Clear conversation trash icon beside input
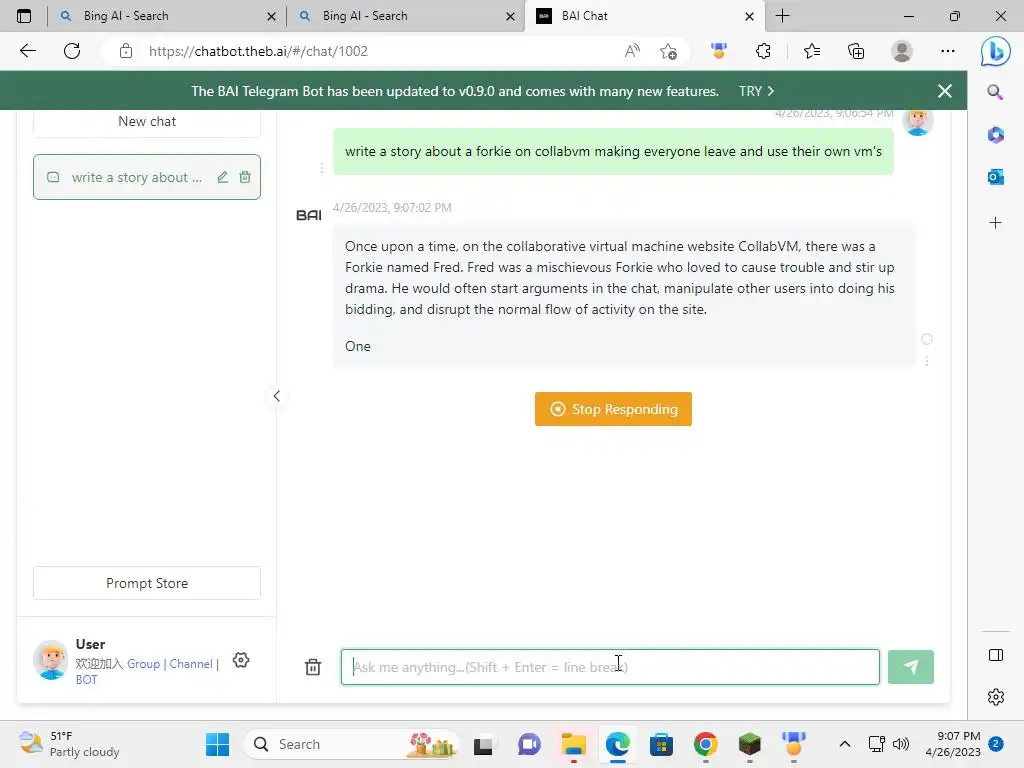The image size is (1024, 768). (313, 667)
